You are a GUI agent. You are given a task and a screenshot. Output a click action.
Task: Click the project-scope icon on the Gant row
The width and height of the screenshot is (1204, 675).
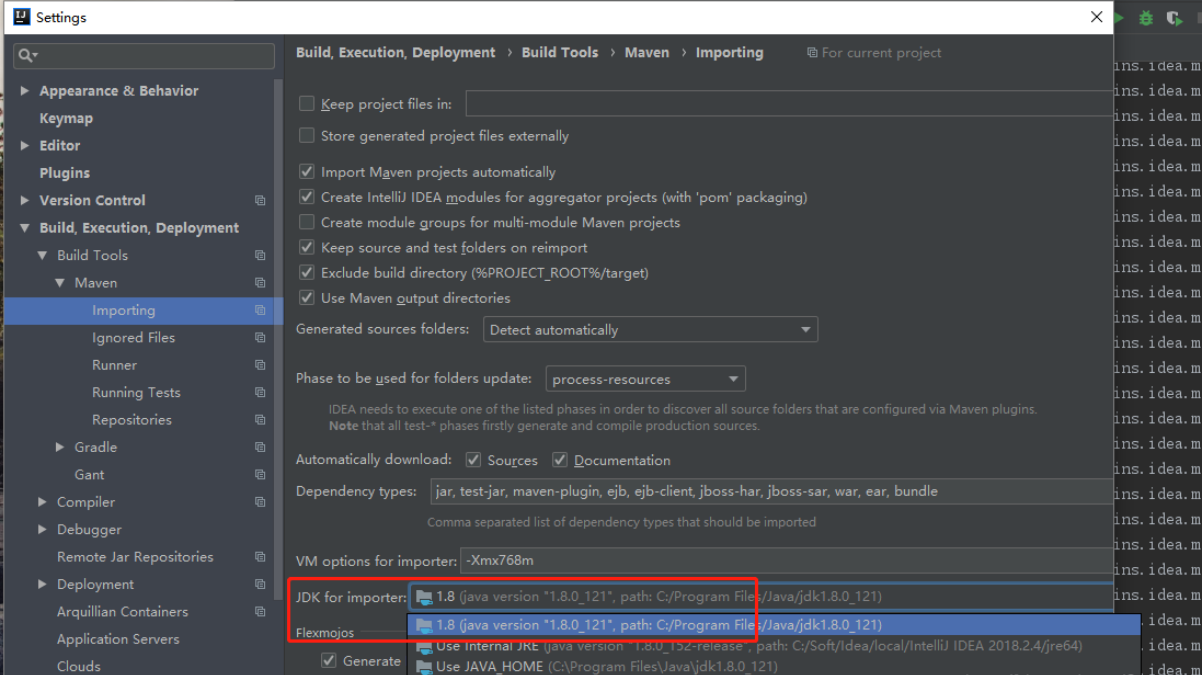(260, 475)
